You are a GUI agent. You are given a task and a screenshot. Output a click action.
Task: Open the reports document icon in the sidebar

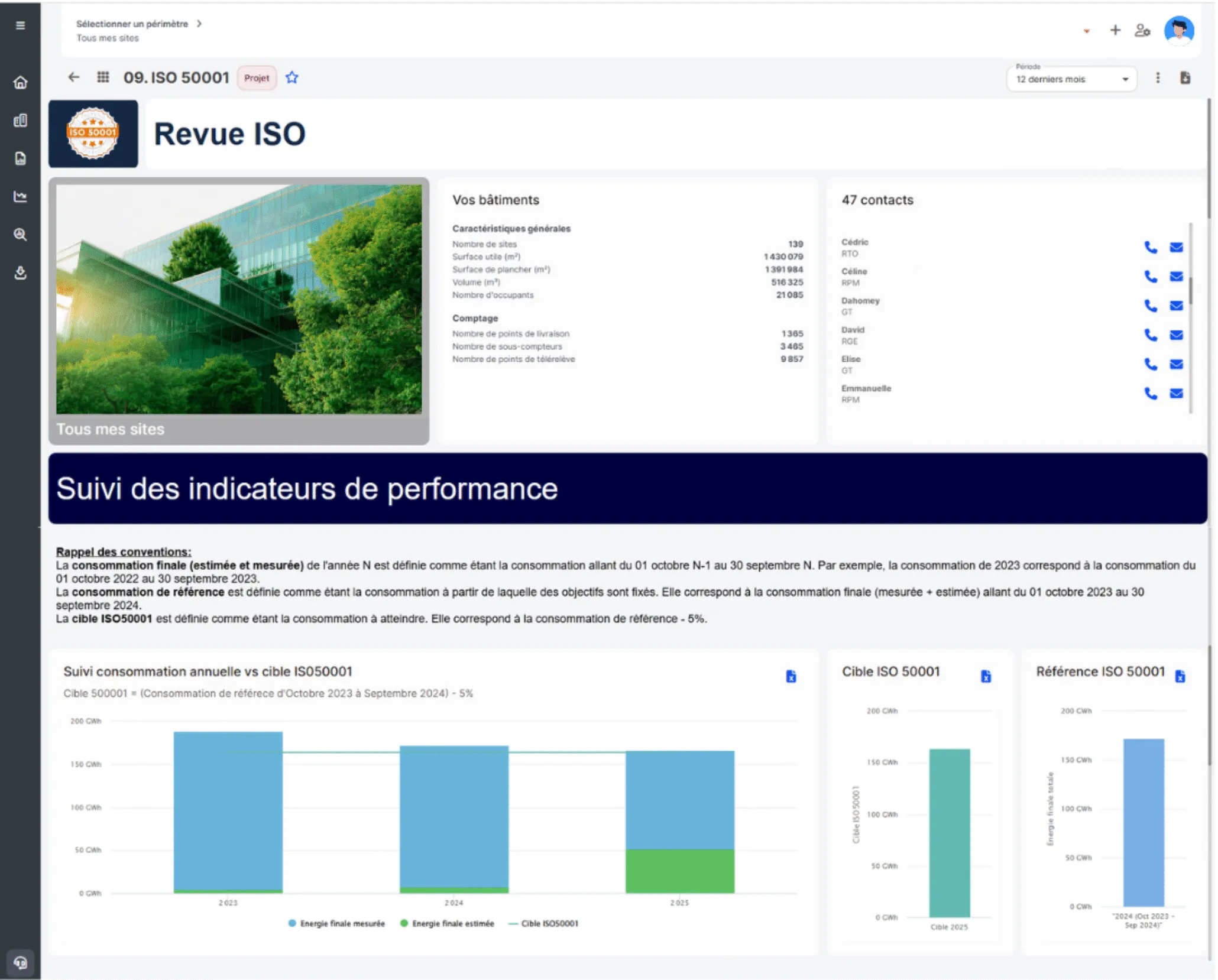coord(21,158)
